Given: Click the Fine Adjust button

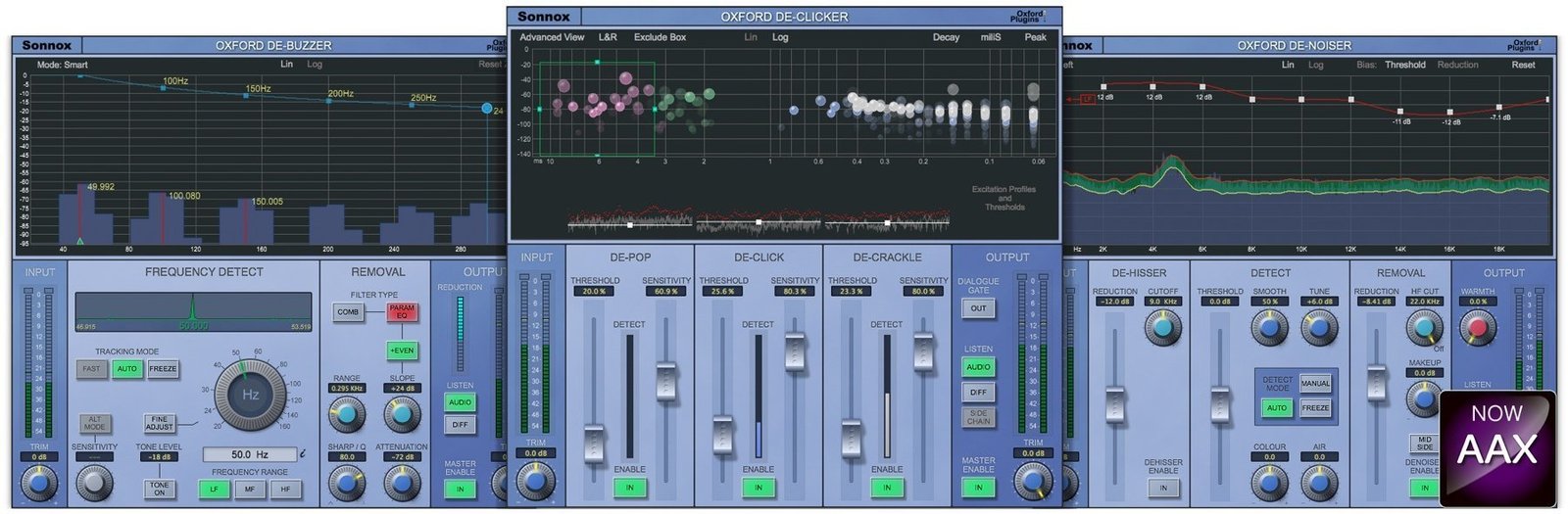Looking at the screenshot, I should [160, 424].
